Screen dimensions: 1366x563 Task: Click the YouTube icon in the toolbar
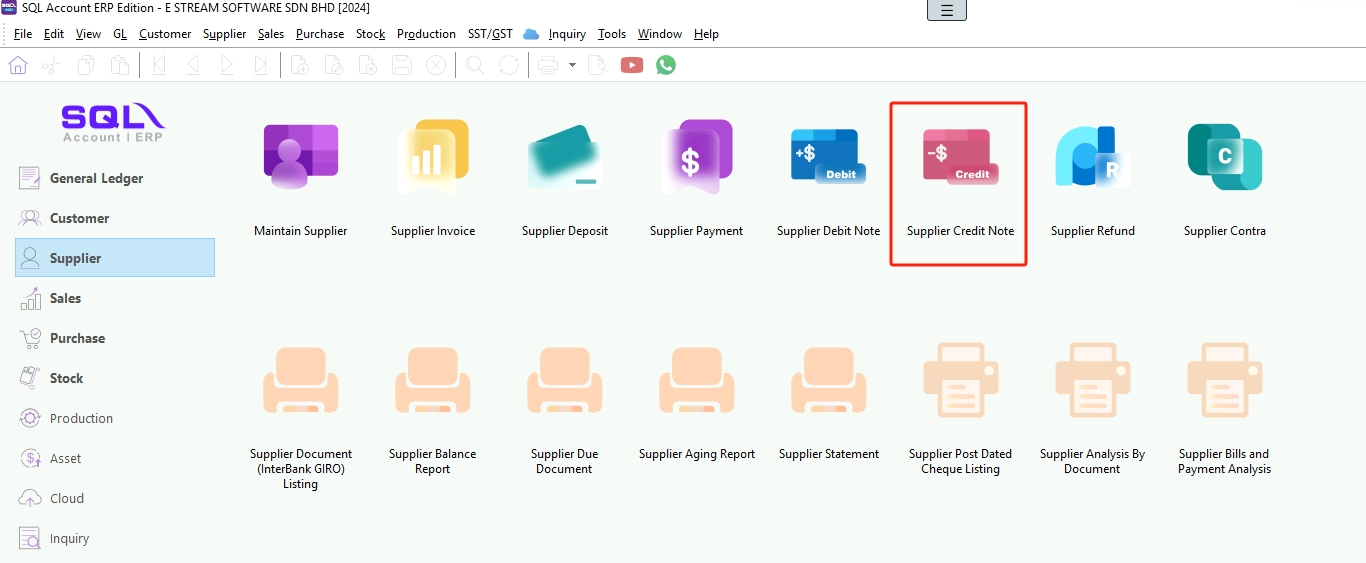tap(632, 65)
